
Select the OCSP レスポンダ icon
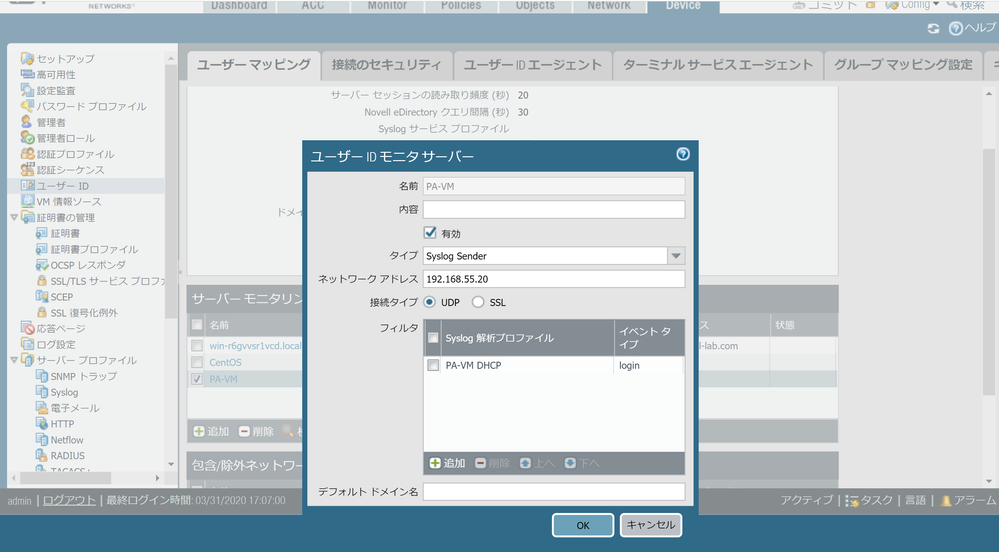tap(41, 265)
